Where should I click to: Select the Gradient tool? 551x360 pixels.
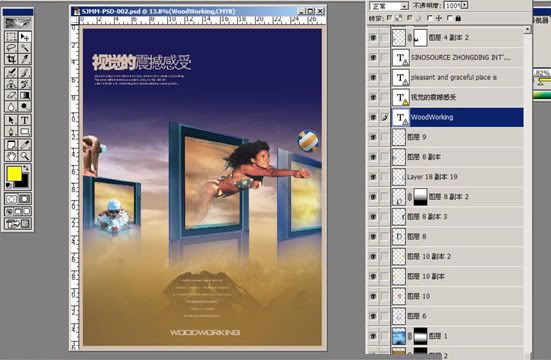click(x=25, y=95)
